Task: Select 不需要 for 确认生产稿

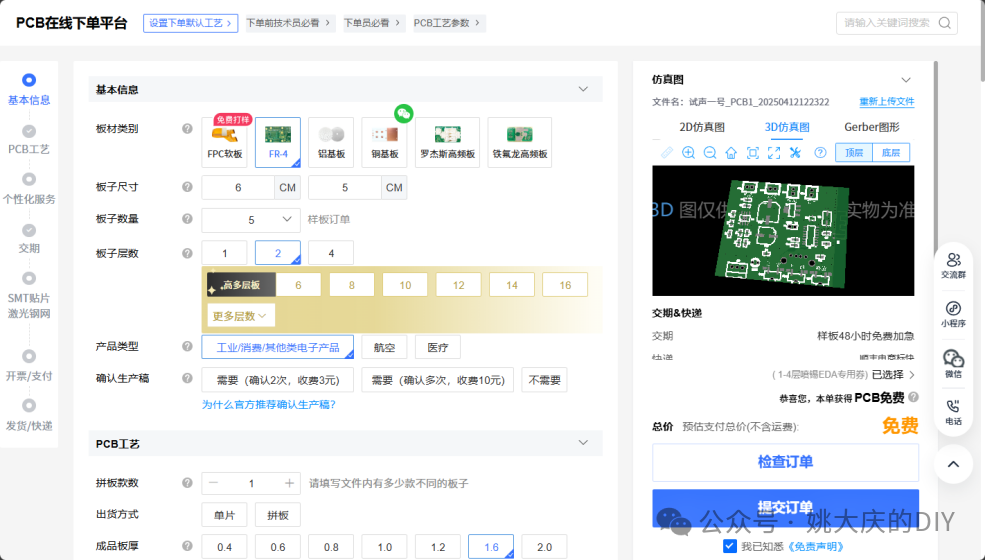Action: 544,380
